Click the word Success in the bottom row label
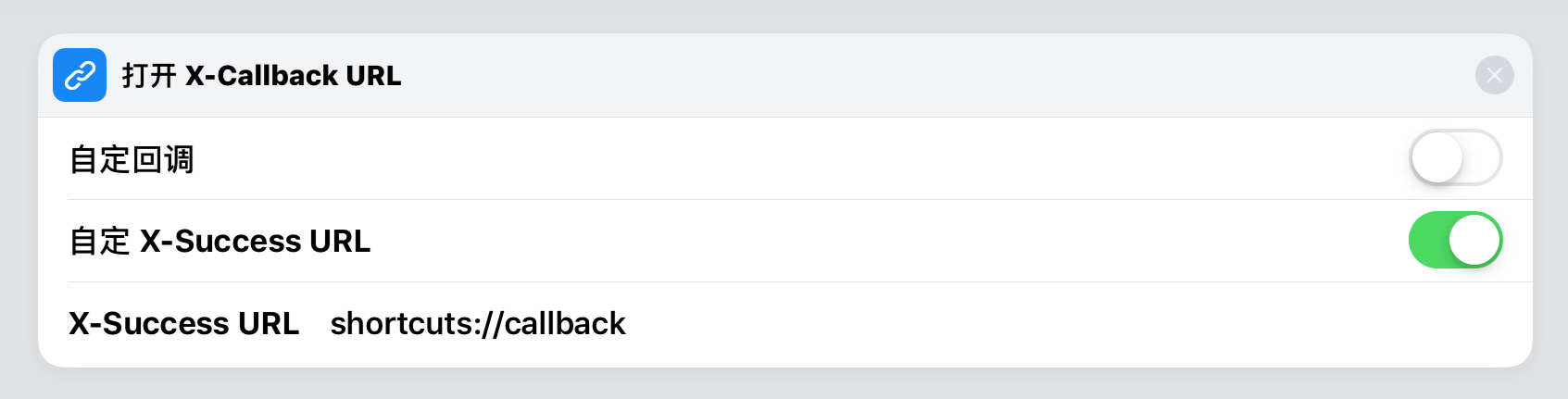 click(x=166, y=323)
